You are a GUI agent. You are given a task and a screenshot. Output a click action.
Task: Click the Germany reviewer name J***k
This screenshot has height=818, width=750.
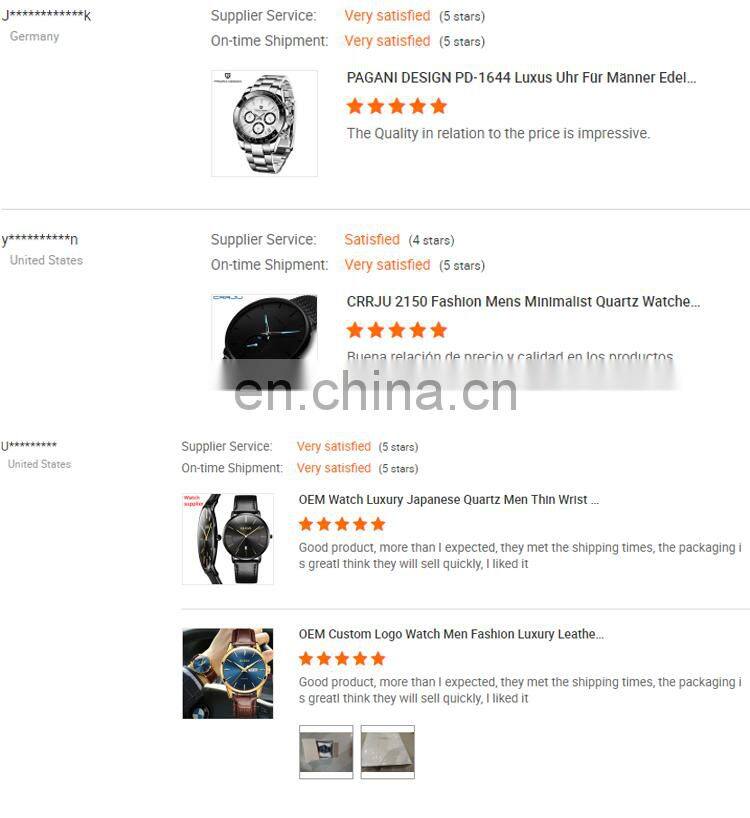tap(46, 15)
